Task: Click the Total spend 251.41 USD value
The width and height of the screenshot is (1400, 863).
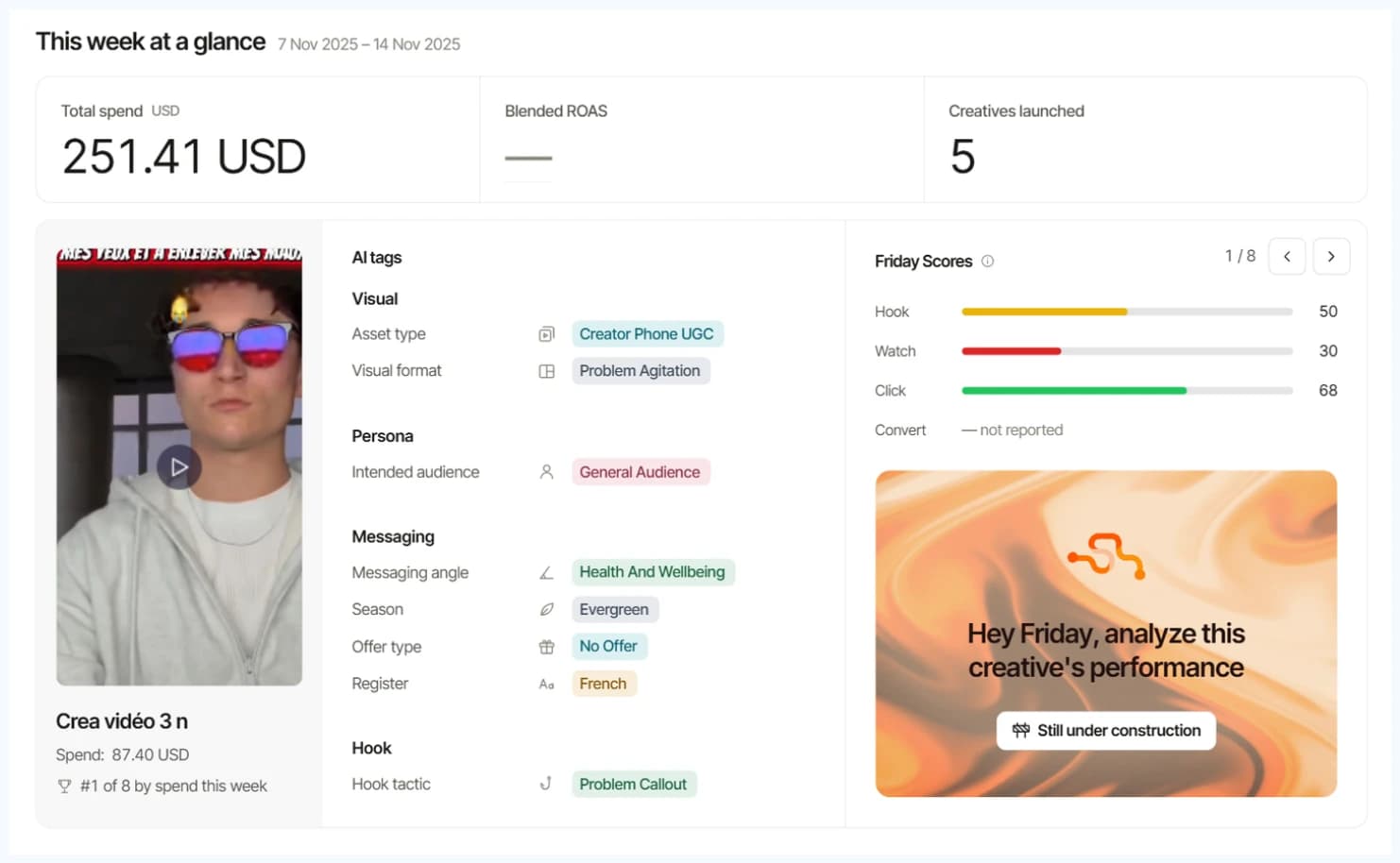Action: 184,157
